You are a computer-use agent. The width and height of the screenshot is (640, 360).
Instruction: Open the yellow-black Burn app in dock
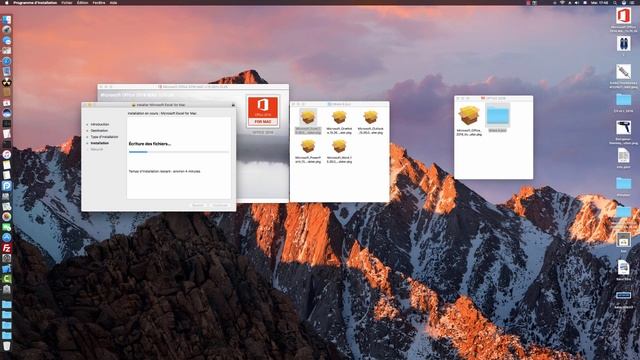pyautogui.click(x=7, y=82)
